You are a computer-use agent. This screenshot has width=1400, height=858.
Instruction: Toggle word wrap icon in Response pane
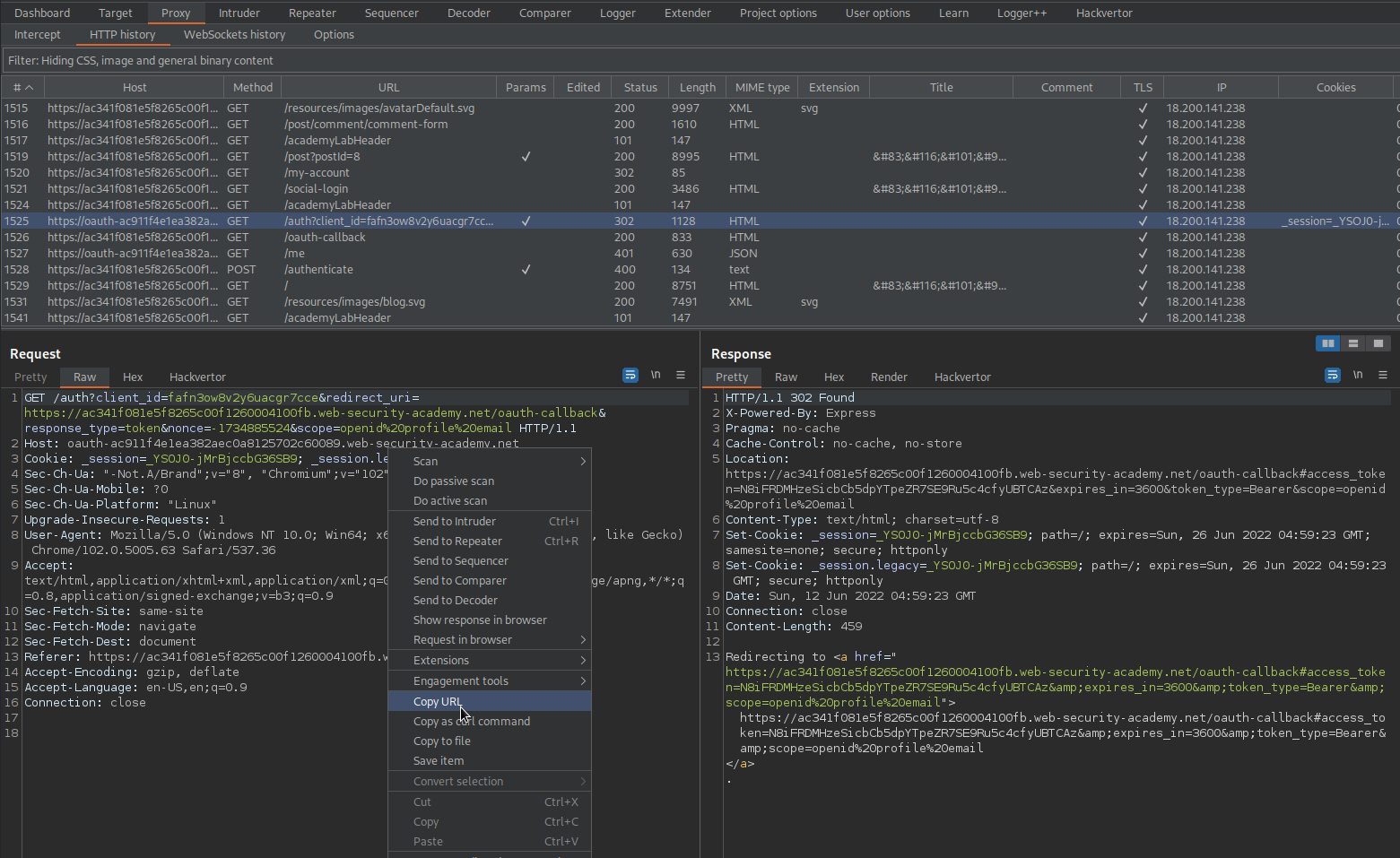tap(1333, 375)
